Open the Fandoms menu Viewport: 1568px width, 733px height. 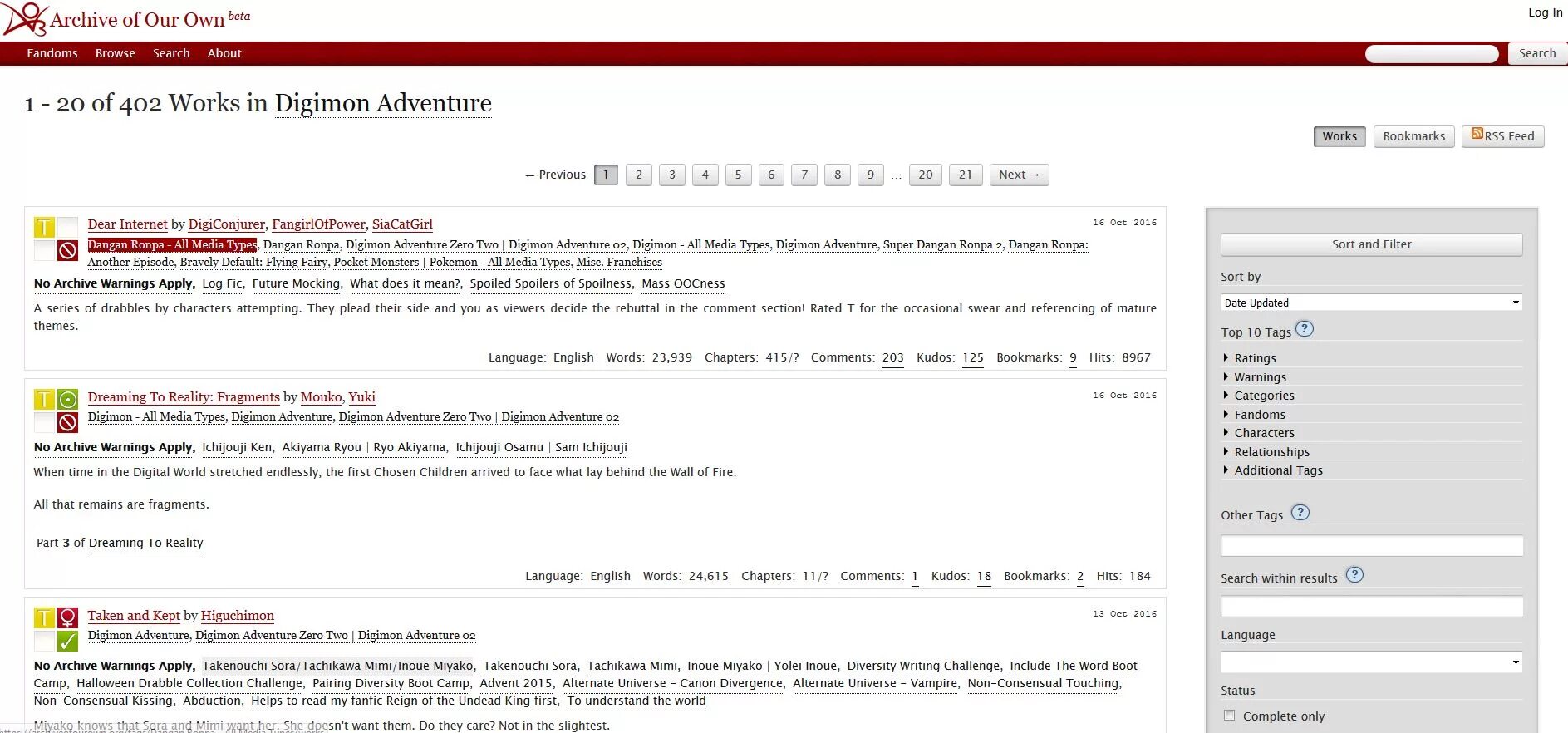(x=52, y=53)
